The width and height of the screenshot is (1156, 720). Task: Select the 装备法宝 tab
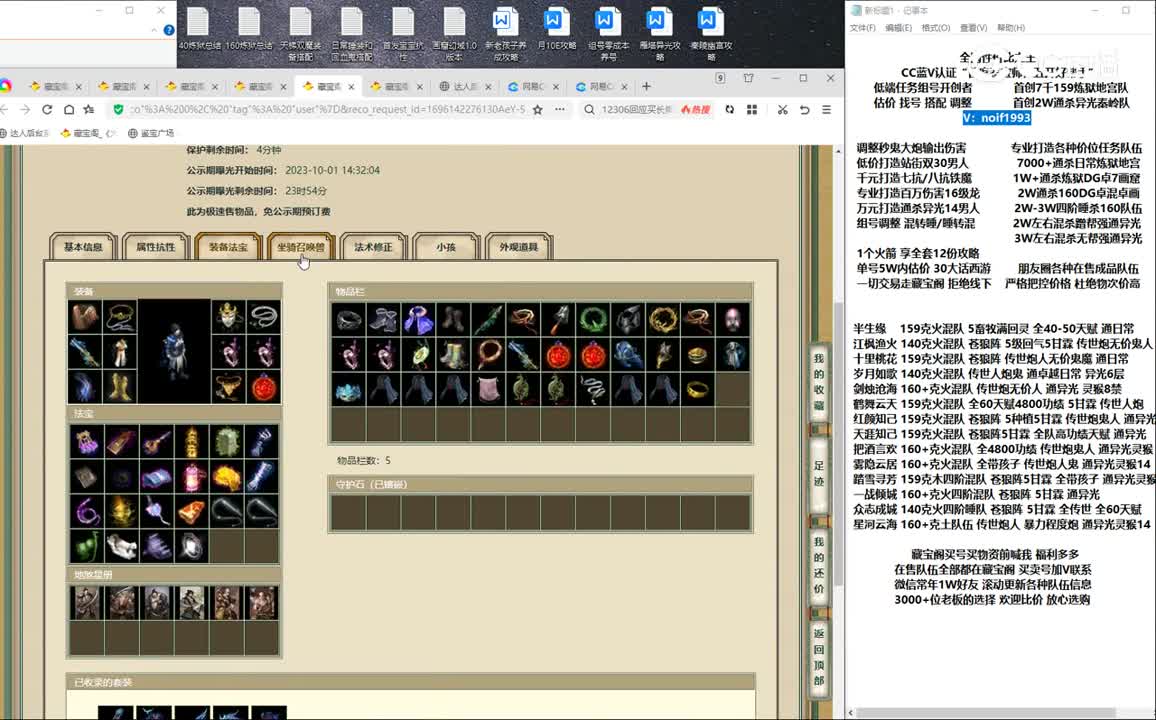(x=229, y=247)
